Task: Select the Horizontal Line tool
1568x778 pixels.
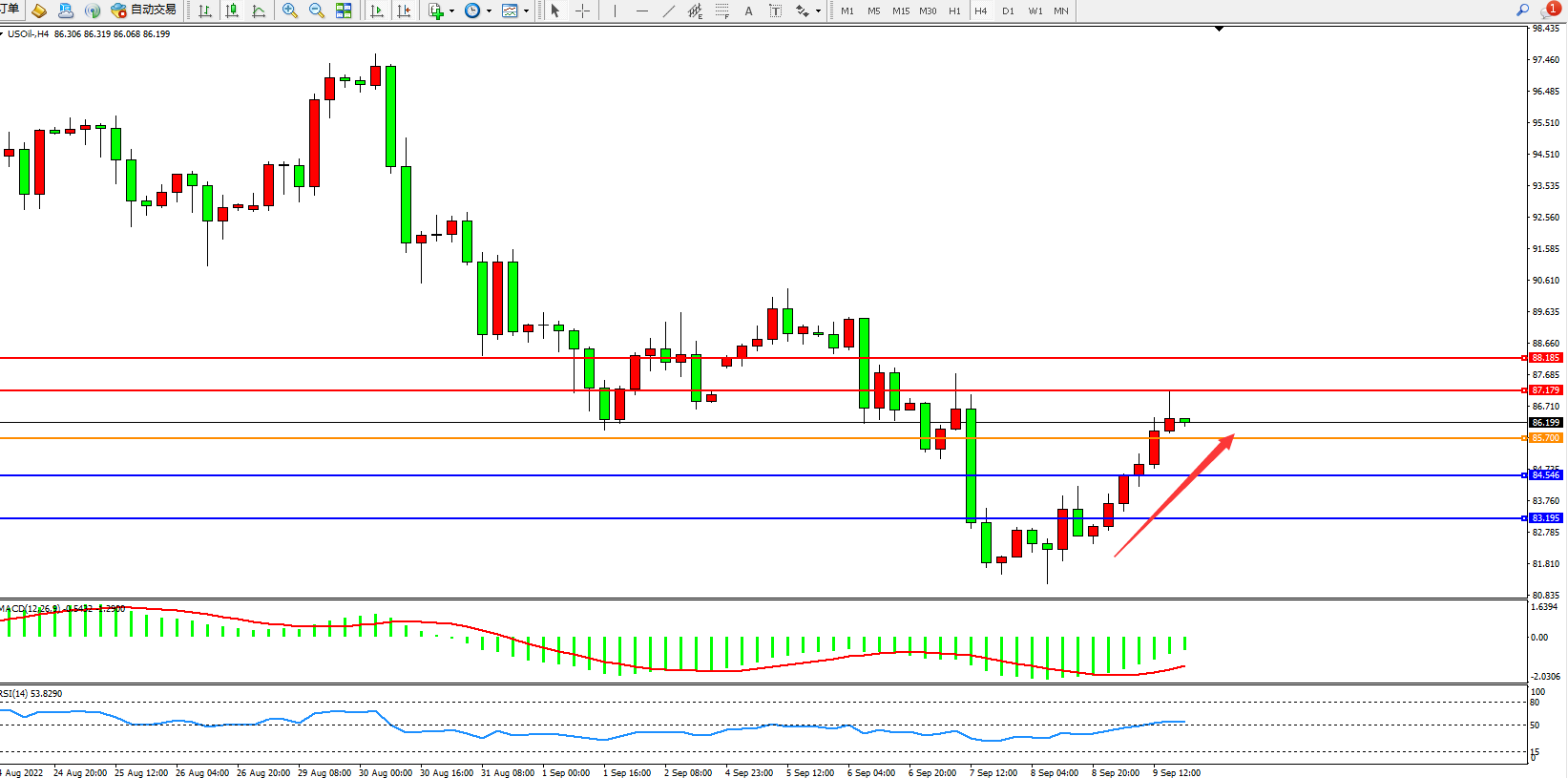Action: point(641,11)
